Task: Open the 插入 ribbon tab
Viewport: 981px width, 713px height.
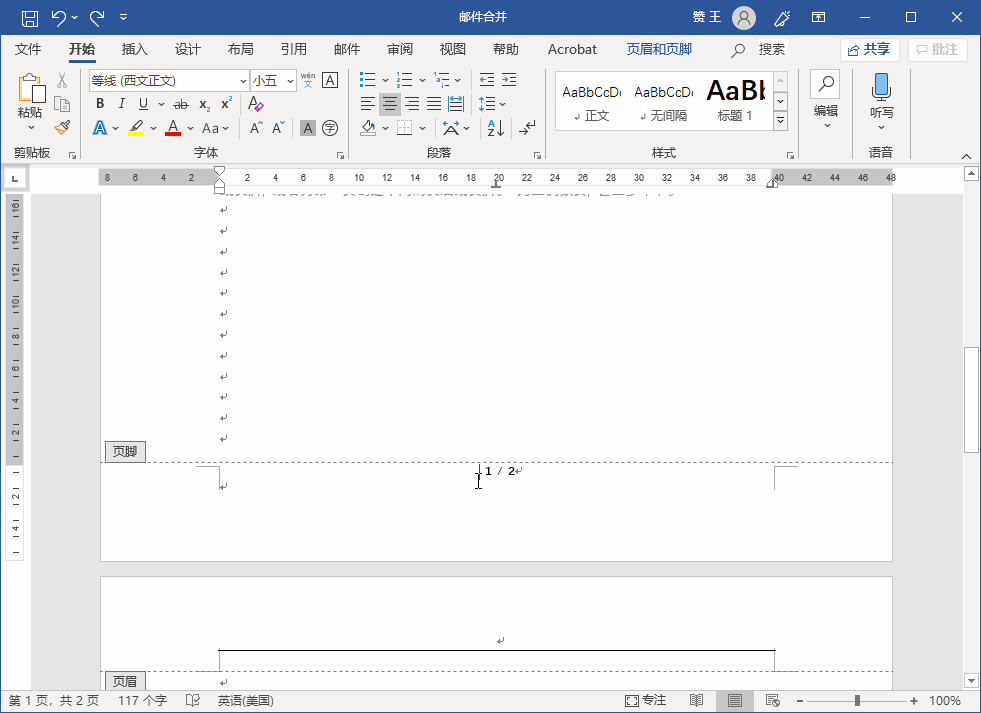Action: coord(134,49)
